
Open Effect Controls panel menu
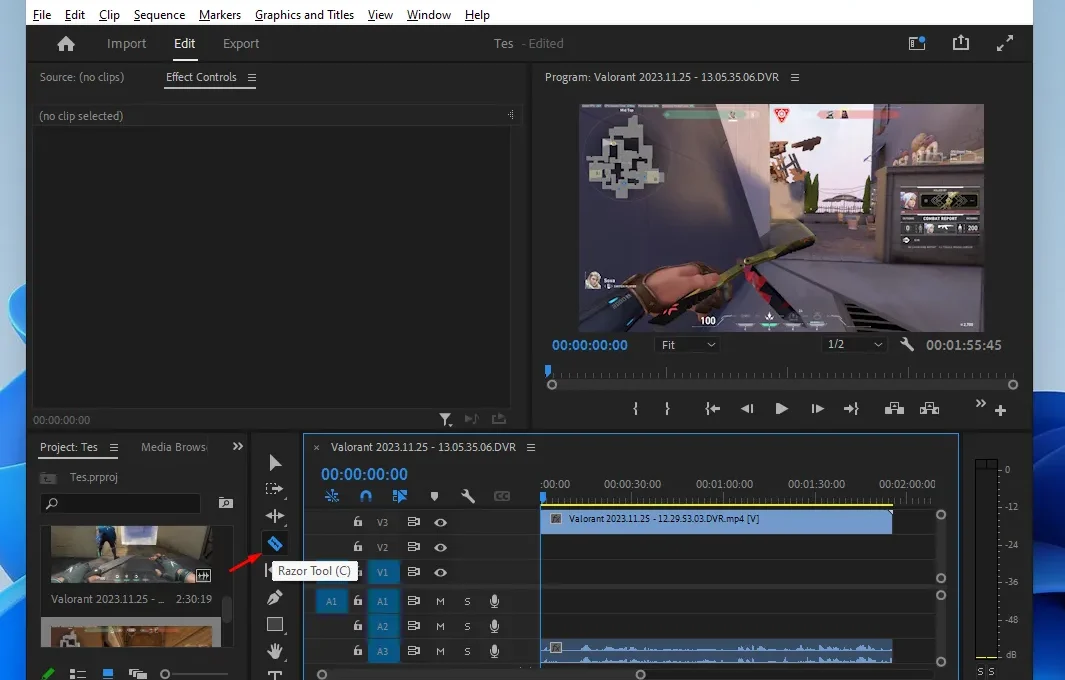point(252,77)
